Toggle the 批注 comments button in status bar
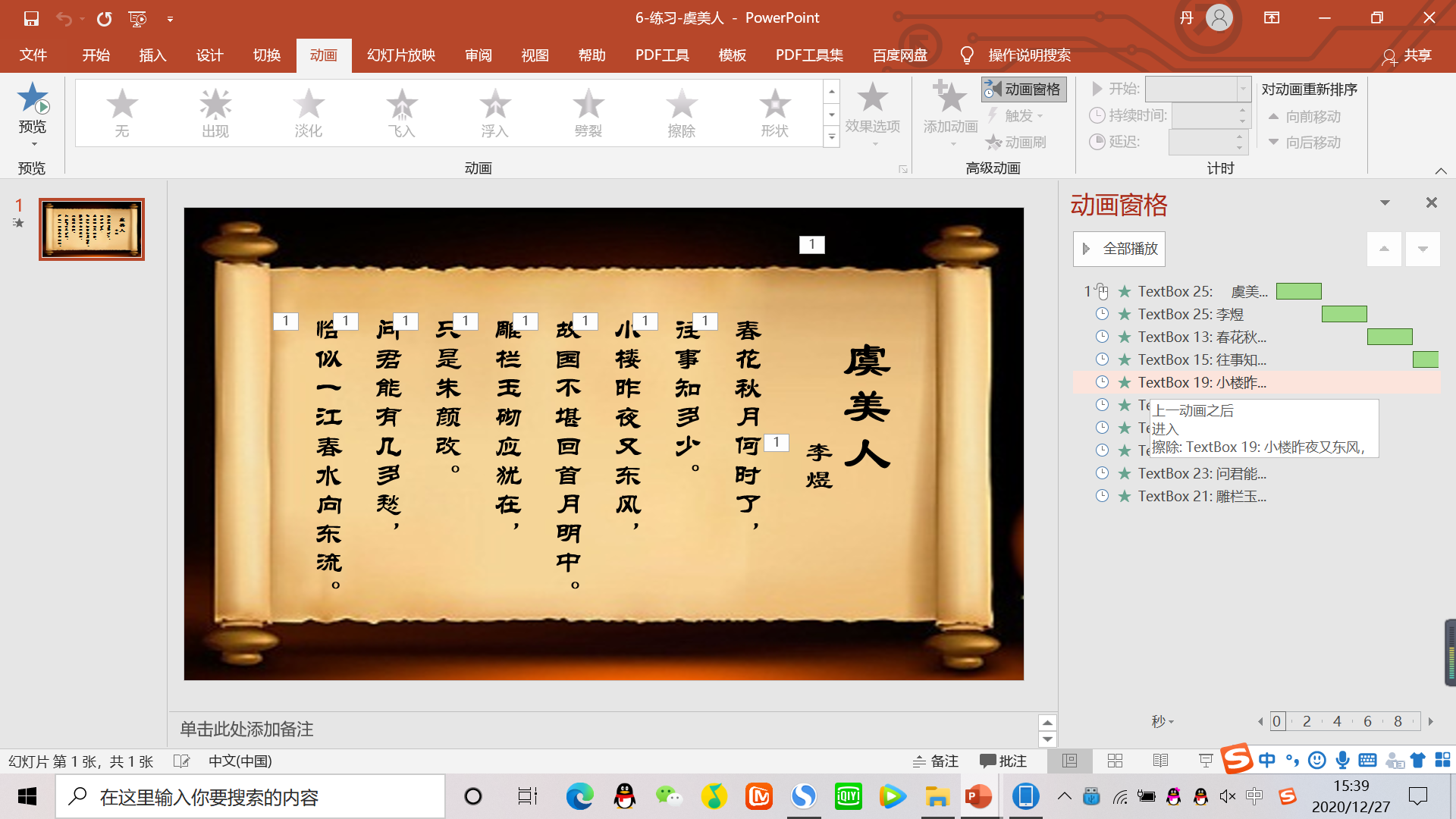Screen dimensions: 1456x819 1003,761
